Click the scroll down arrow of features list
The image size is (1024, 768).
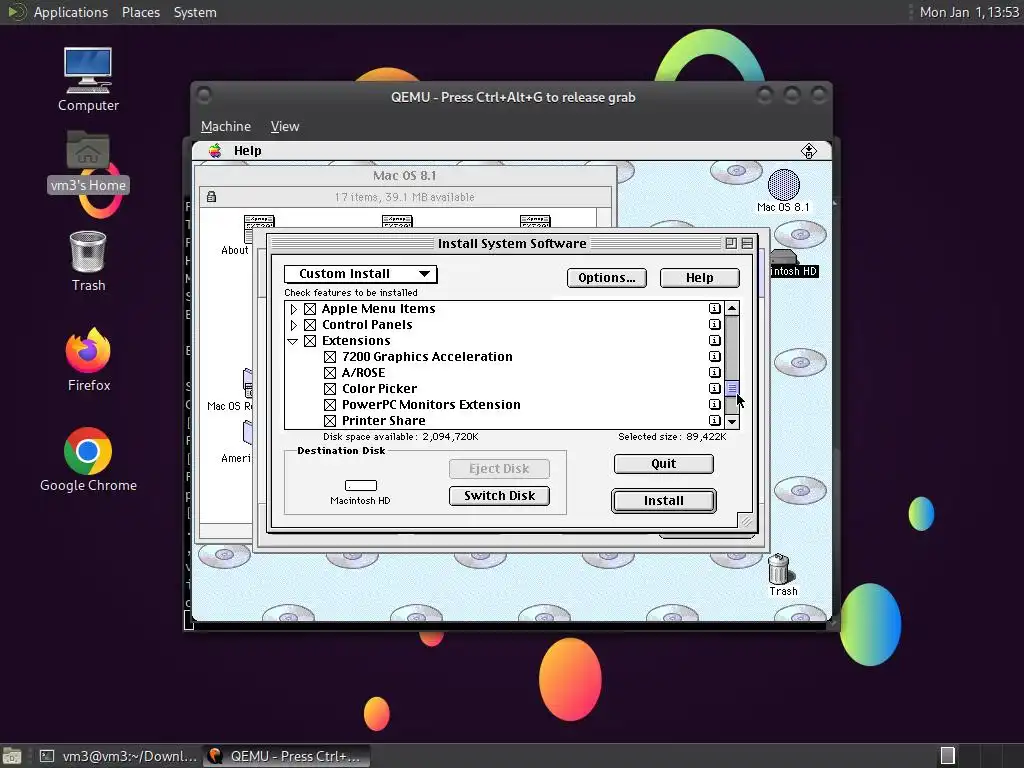(x=732, y=422)
